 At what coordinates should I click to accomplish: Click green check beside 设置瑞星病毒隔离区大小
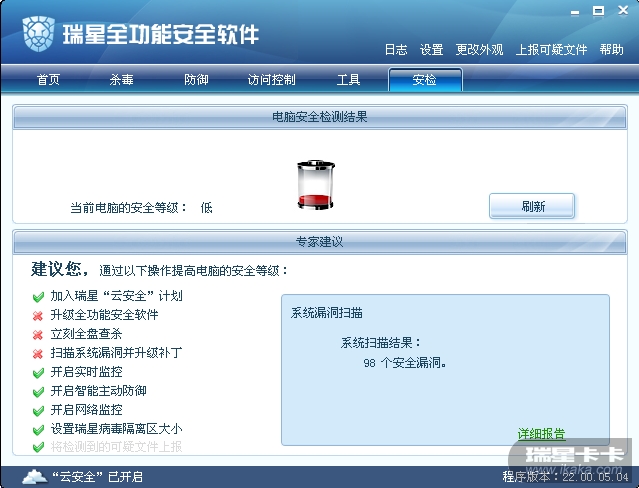pyautogui.click(x=38, y=430)
